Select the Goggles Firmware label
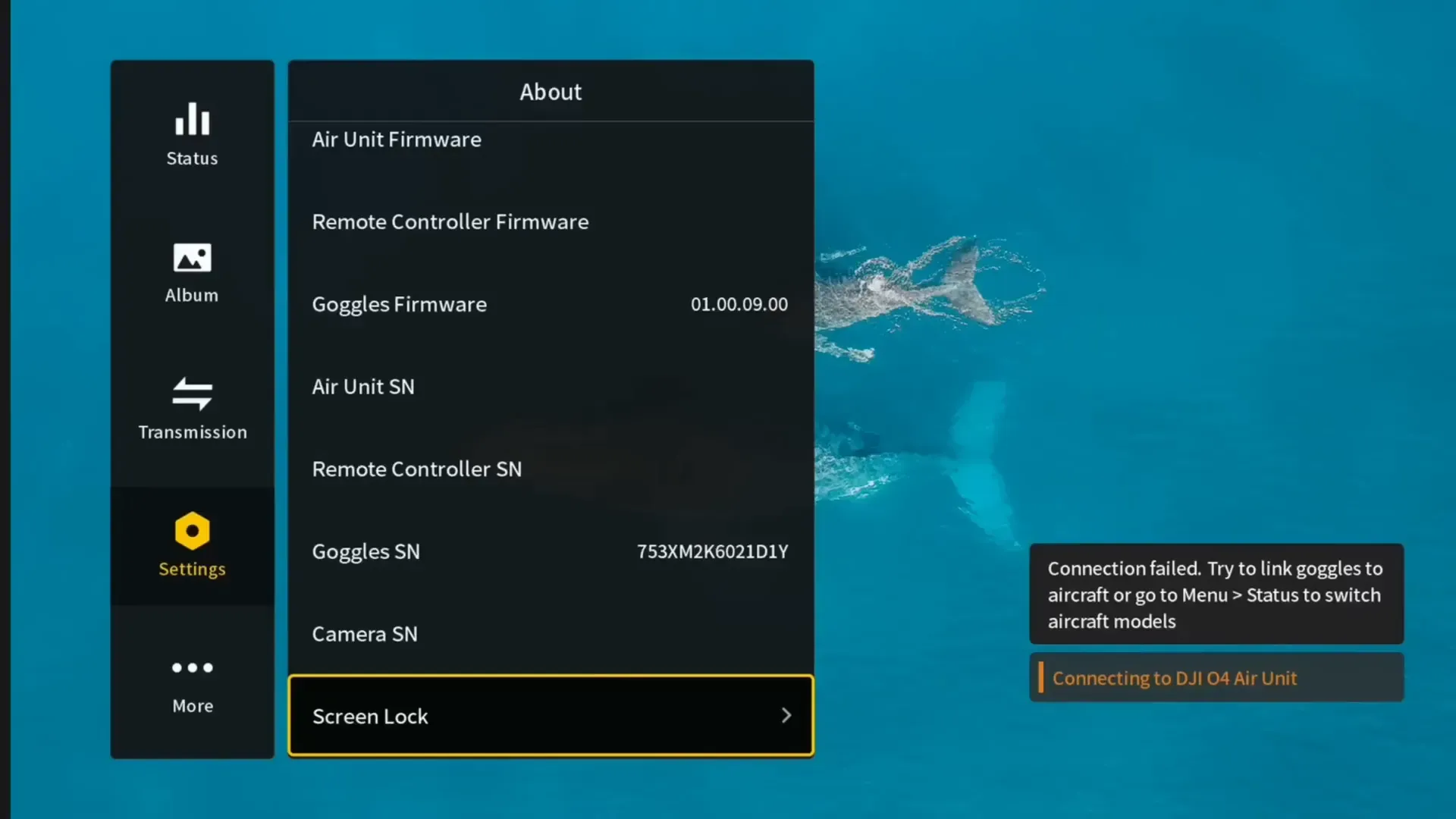The height and width of the screenshot is (819, 1456). [400, 304]
